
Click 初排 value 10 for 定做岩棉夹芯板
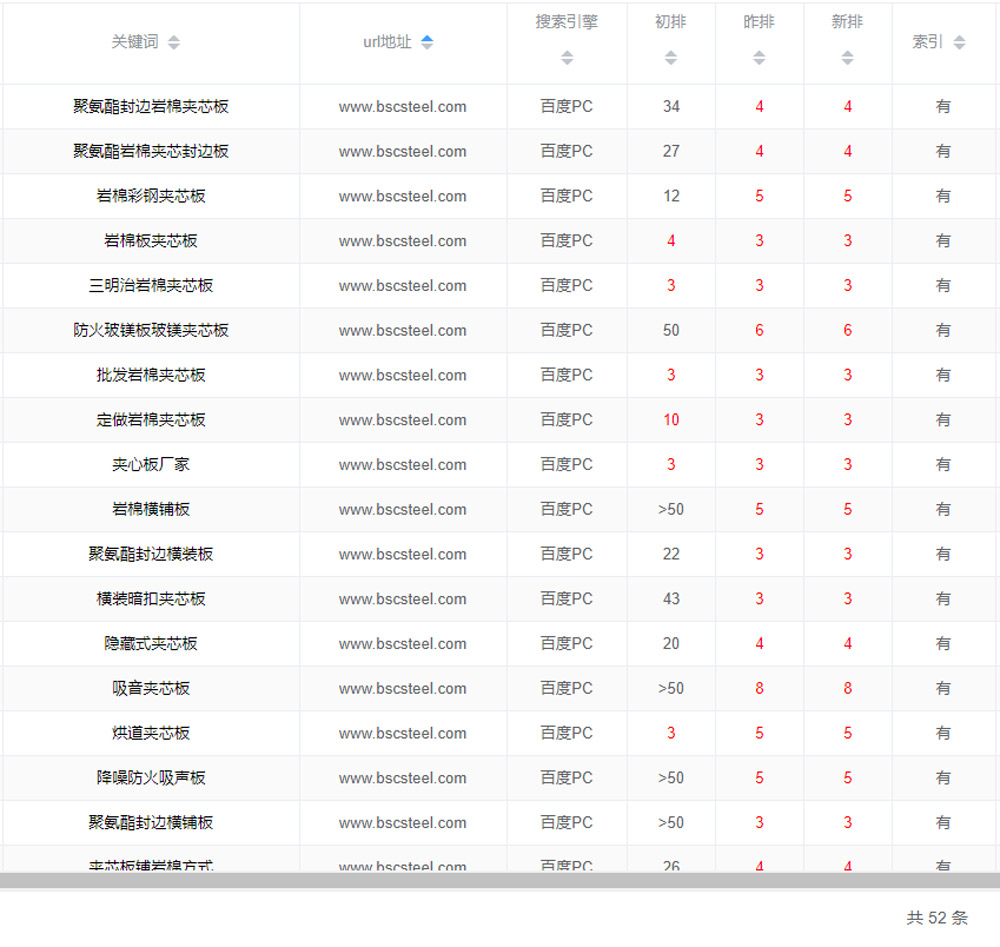click(x=671, y=420)
